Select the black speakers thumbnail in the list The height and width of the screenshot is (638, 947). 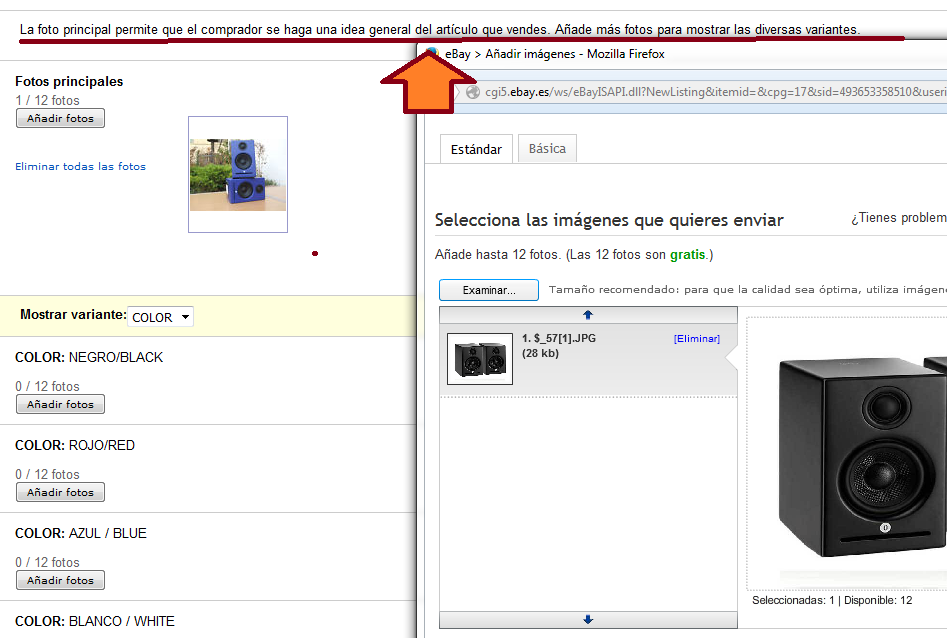479,359
